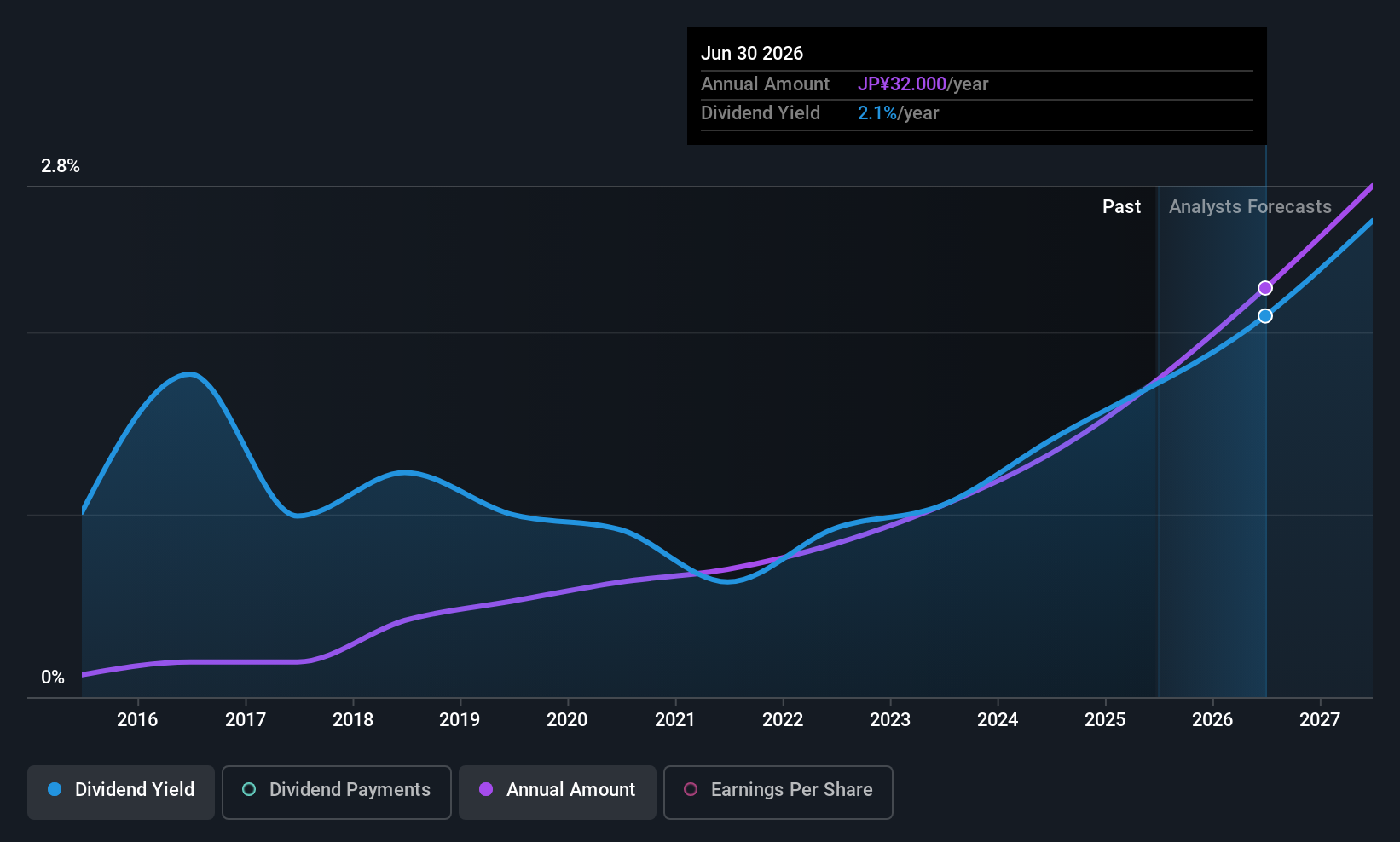Click the 2.1% dividend yield value in tooltip
This screenshot has height=842, width=1400.
tap(876, 112)
